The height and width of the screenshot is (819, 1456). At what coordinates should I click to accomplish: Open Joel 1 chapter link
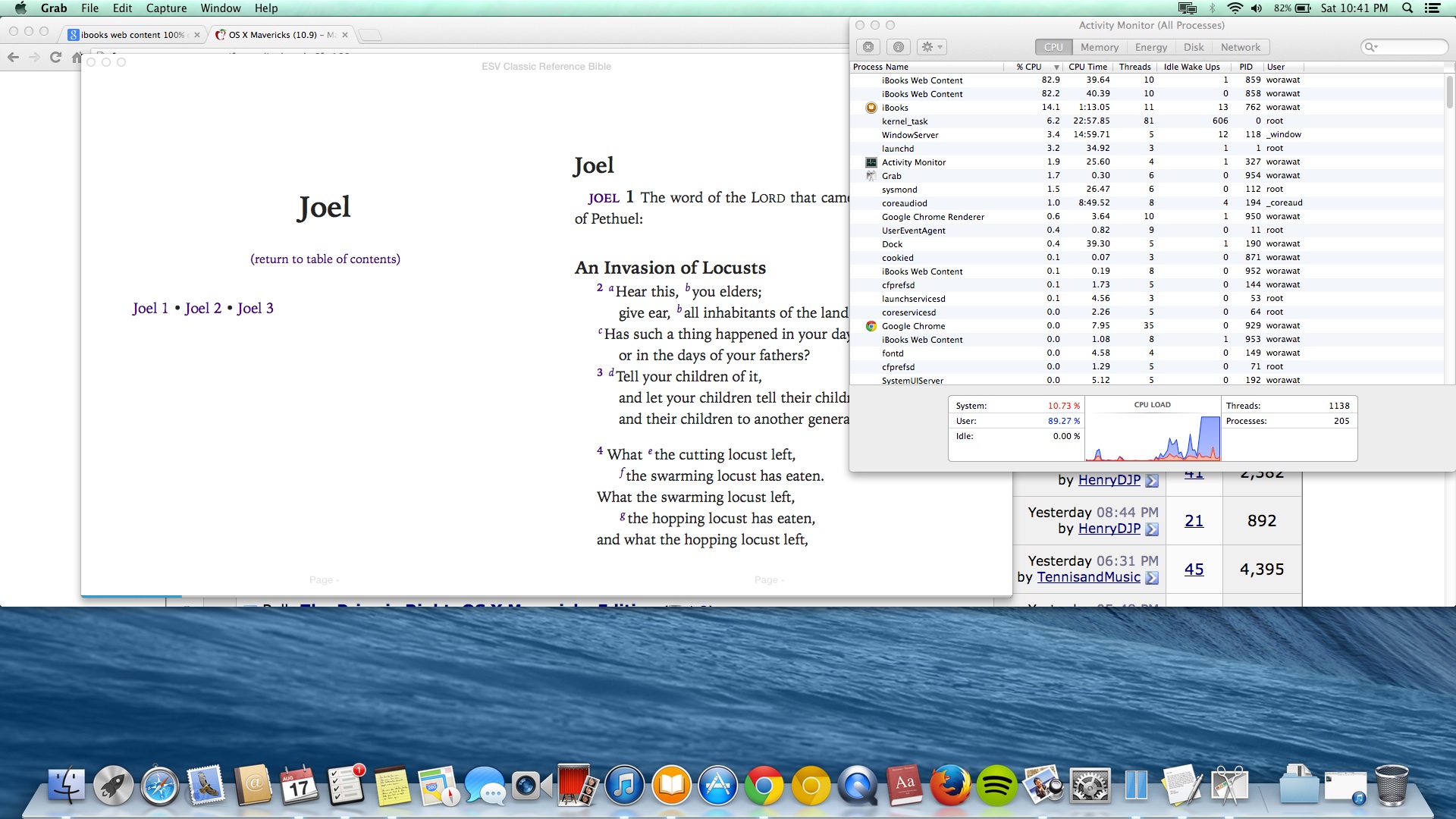click(x=150, y=308)
